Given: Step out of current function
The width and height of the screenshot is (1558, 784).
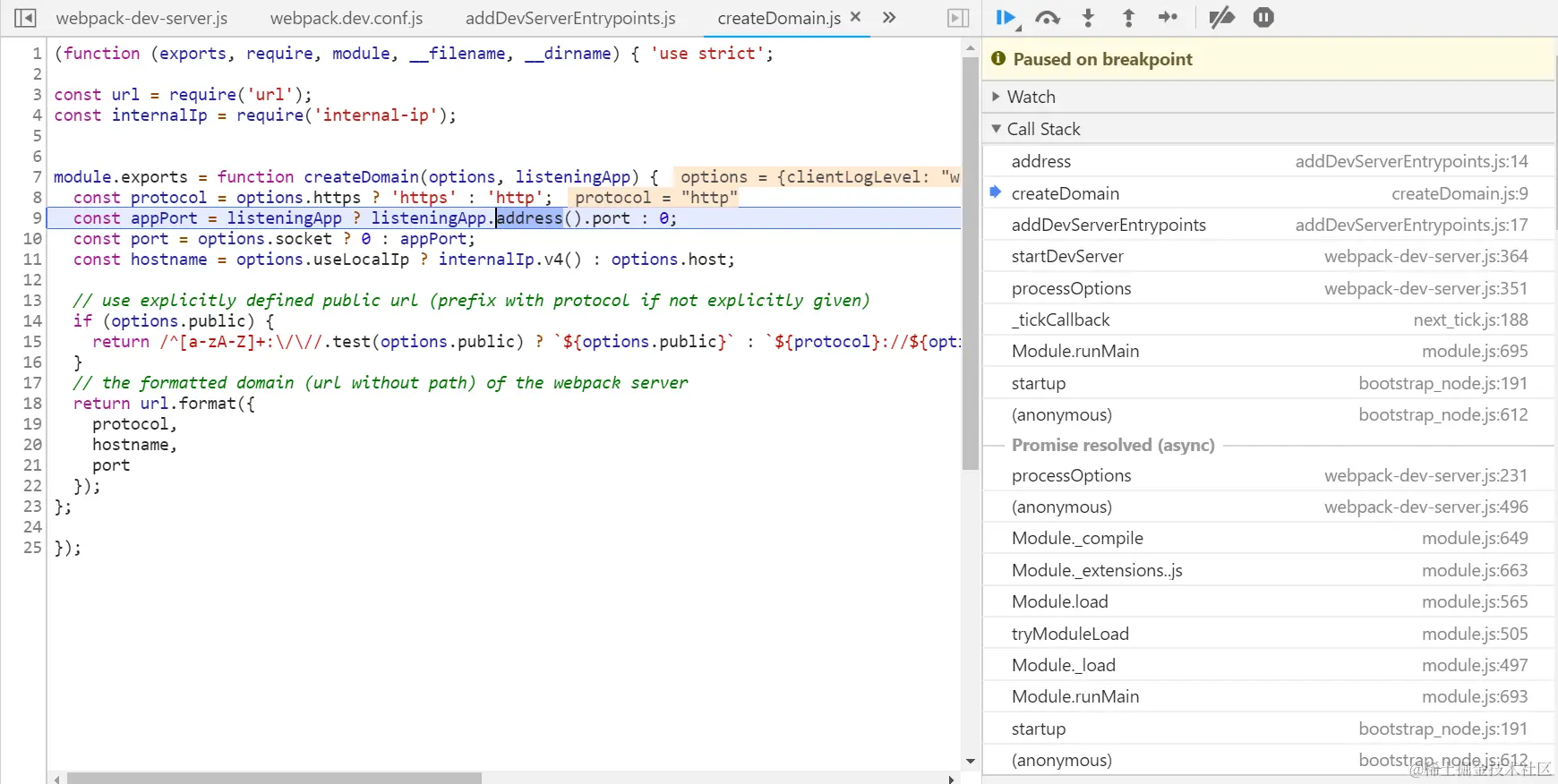Looking at the screenshot, I should tap(1128, 18).
